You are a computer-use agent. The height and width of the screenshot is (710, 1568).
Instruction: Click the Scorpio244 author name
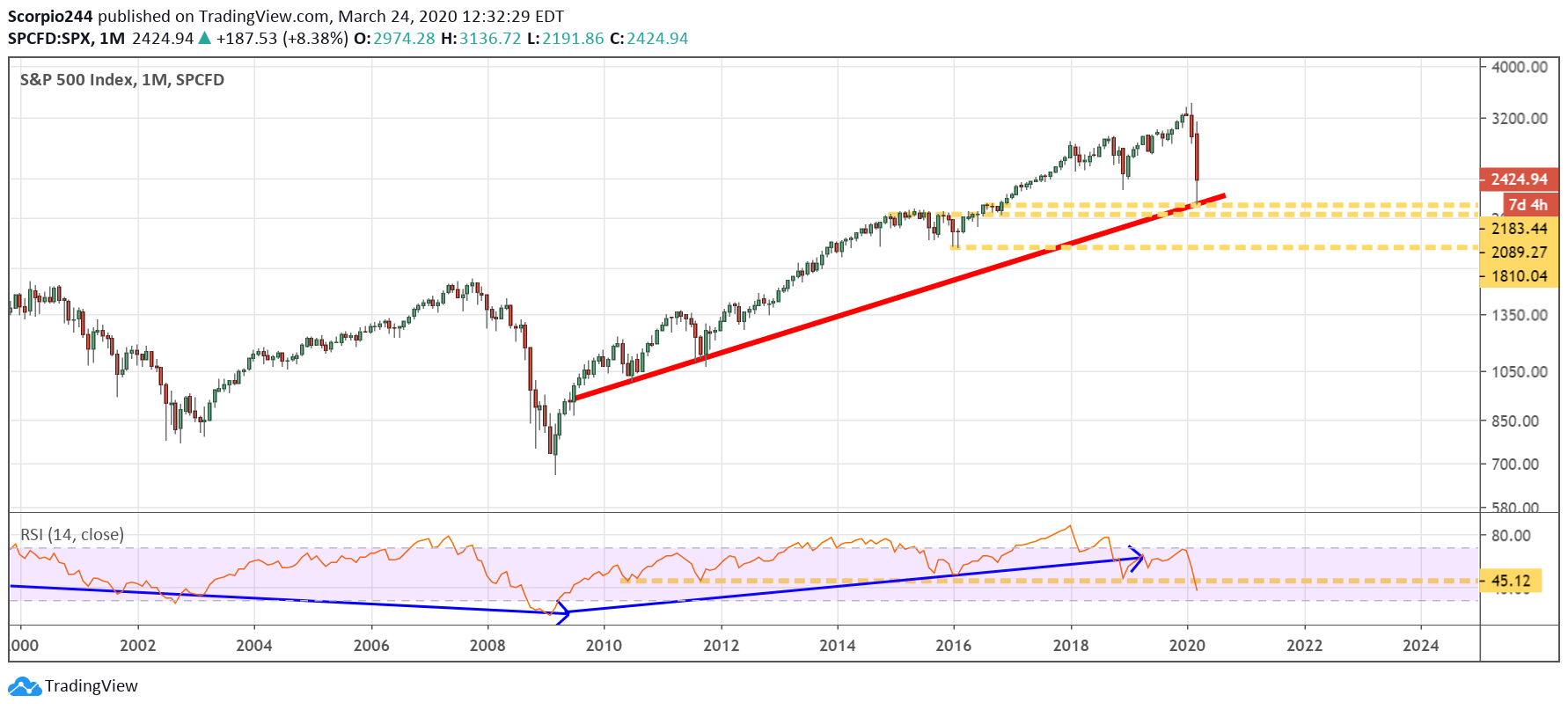click(x=50, y=17)
